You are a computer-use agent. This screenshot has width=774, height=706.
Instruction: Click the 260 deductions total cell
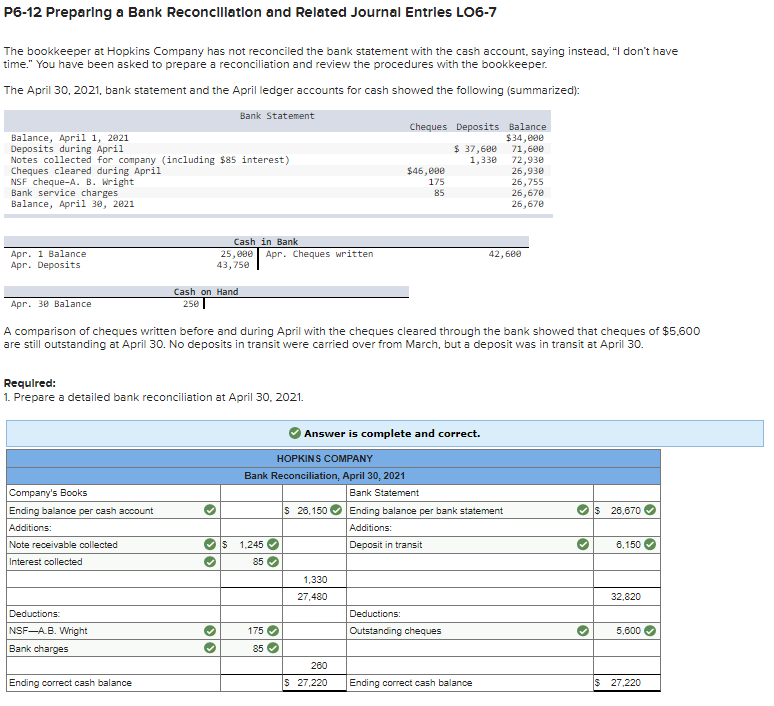coord(314,666)
